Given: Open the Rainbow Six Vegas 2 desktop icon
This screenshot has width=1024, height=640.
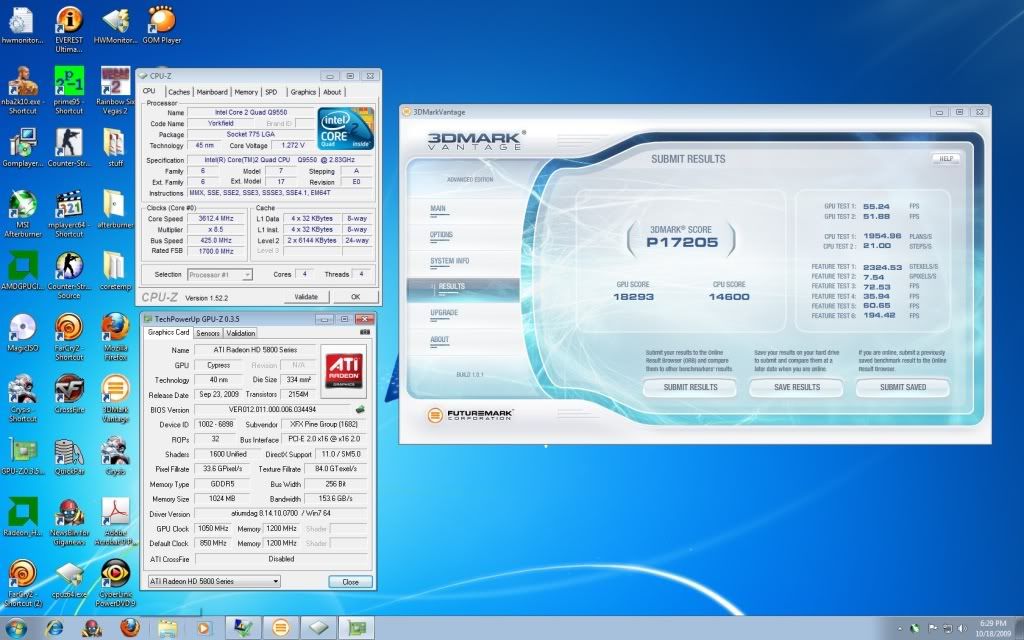Looking at the screenshot, I should coord(116,90).
